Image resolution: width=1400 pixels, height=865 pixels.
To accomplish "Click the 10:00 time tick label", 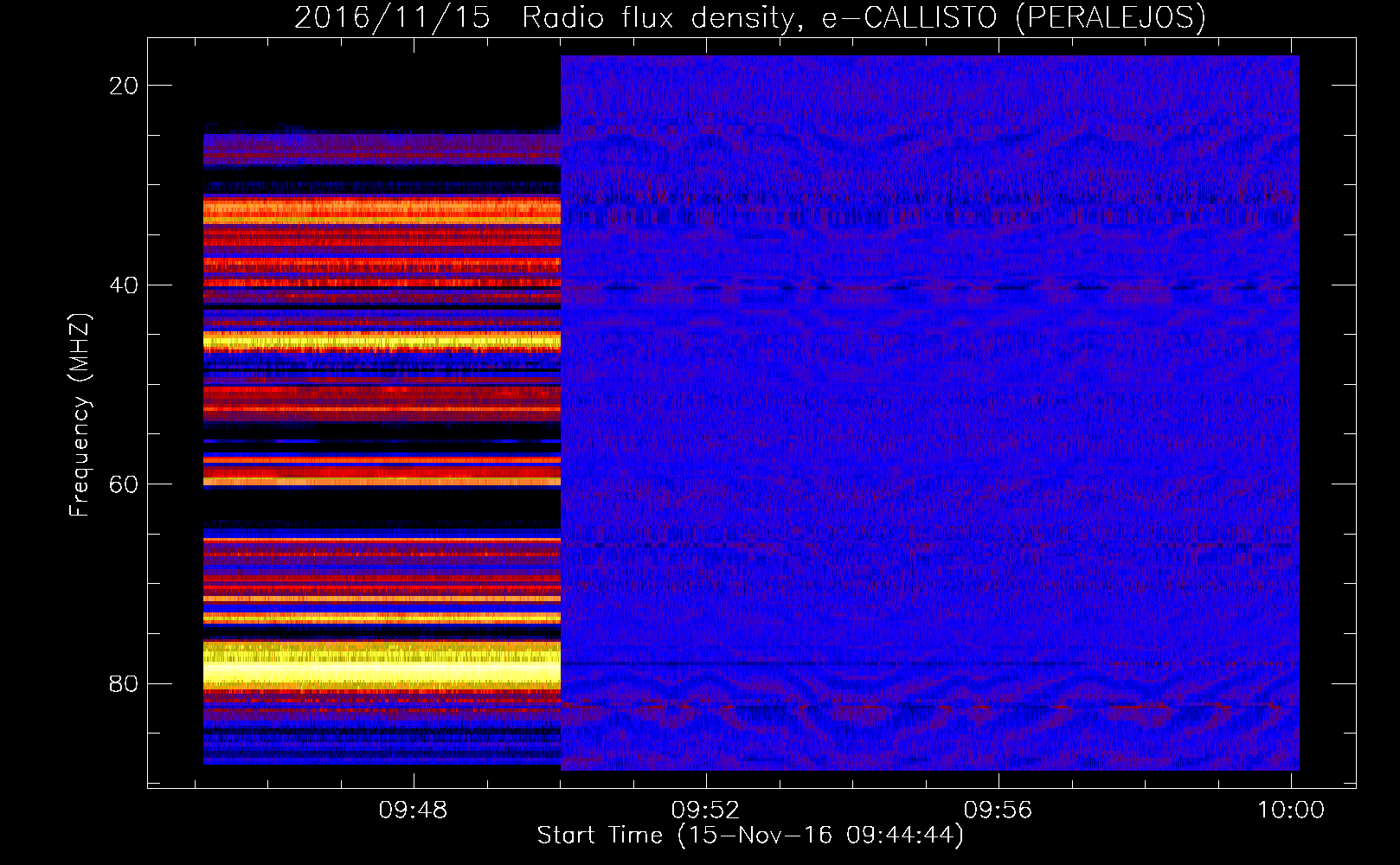I will pos(1291,810).
